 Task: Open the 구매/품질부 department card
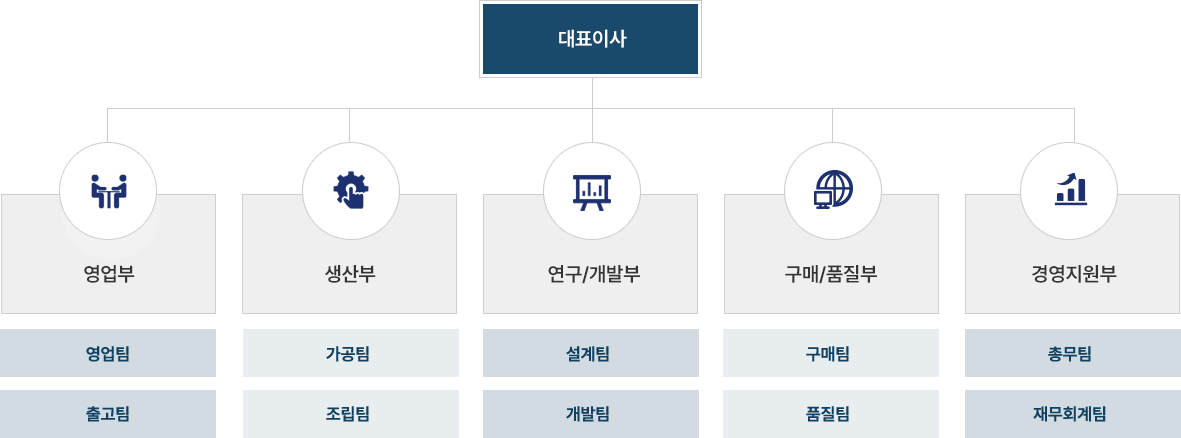832,254
